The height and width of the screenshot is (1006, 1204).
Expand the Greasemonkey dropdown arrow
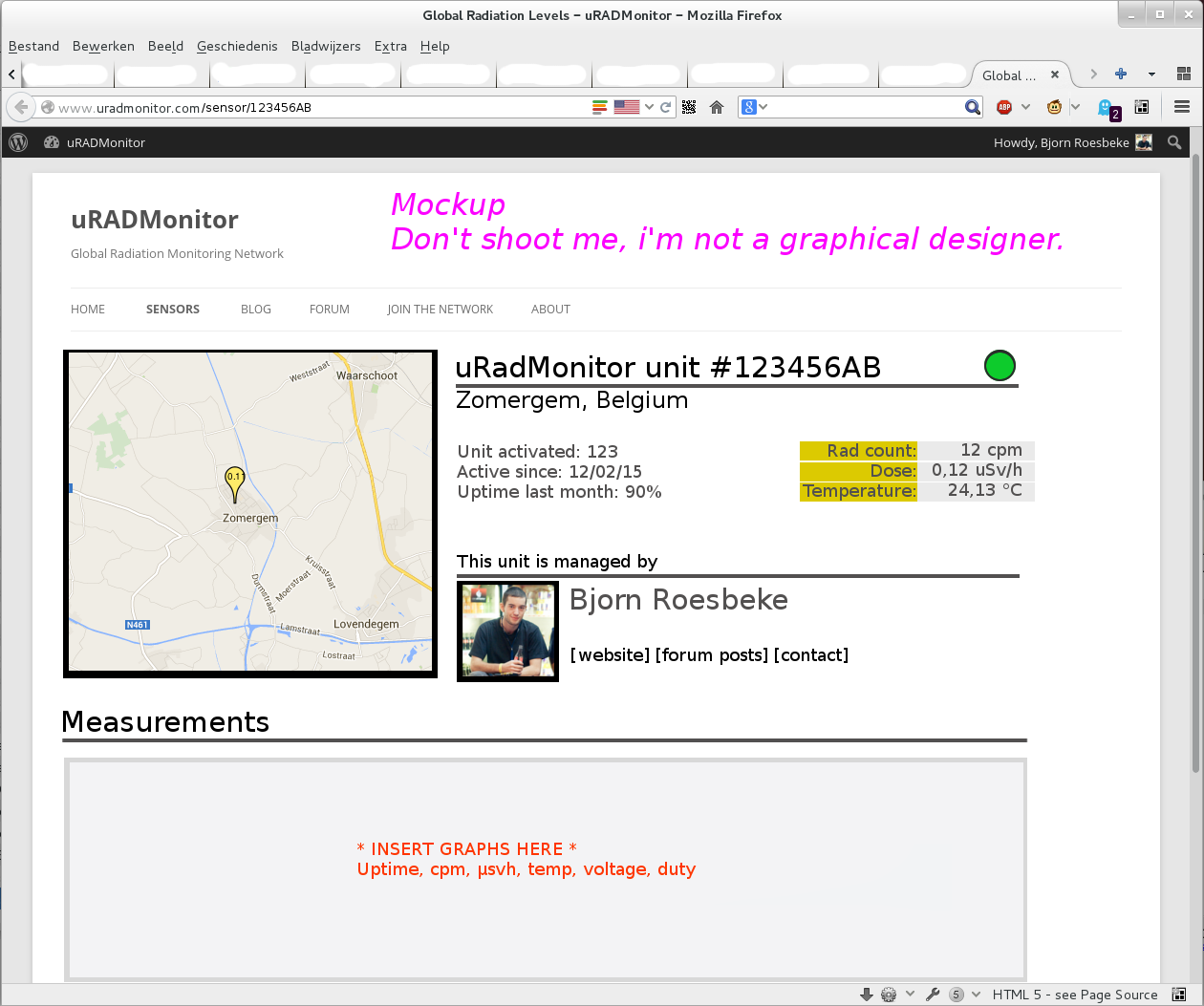point(1075,107)
